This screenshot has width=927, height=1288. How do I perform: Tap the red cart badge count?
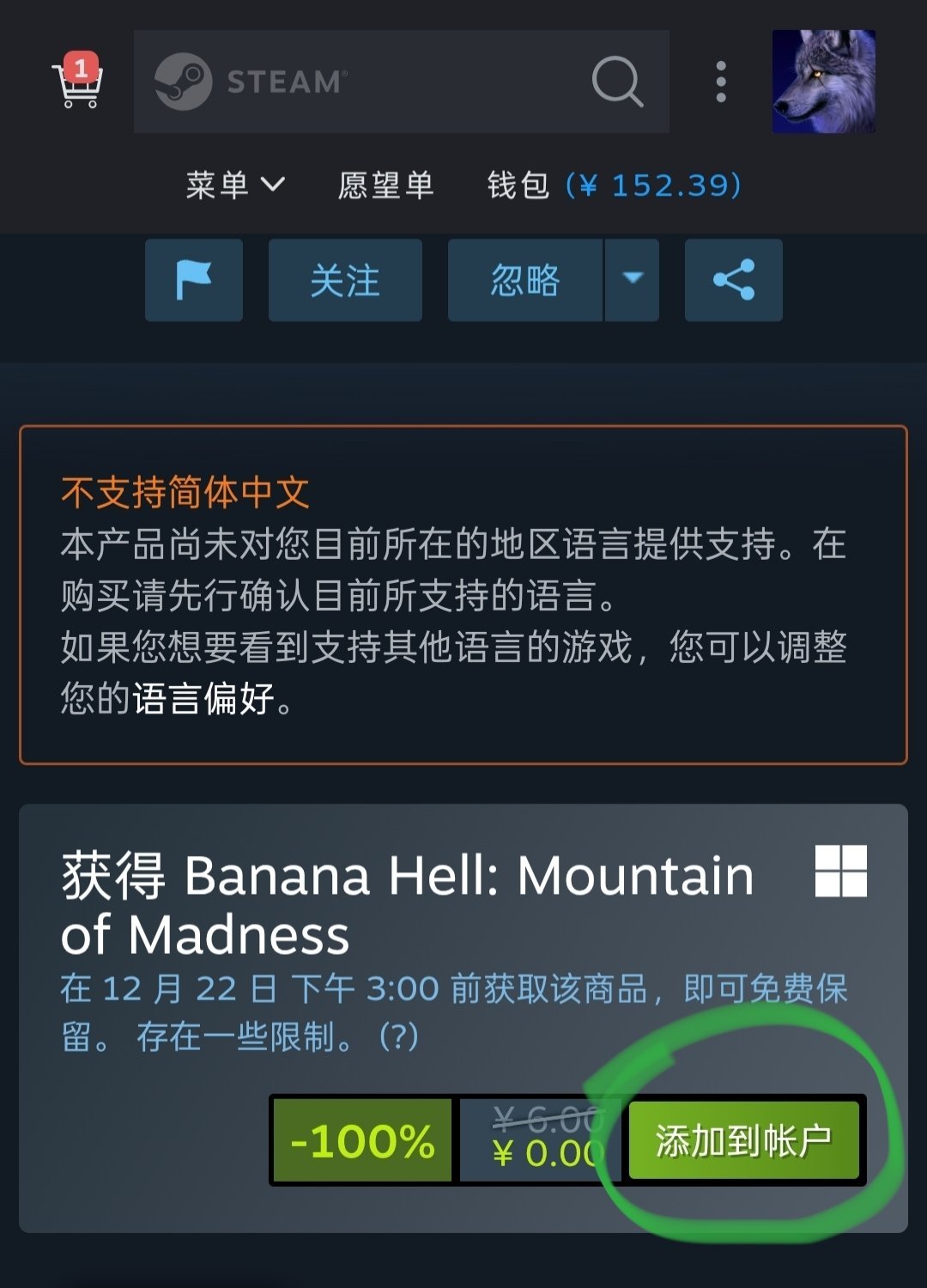[x=81, y=67]
